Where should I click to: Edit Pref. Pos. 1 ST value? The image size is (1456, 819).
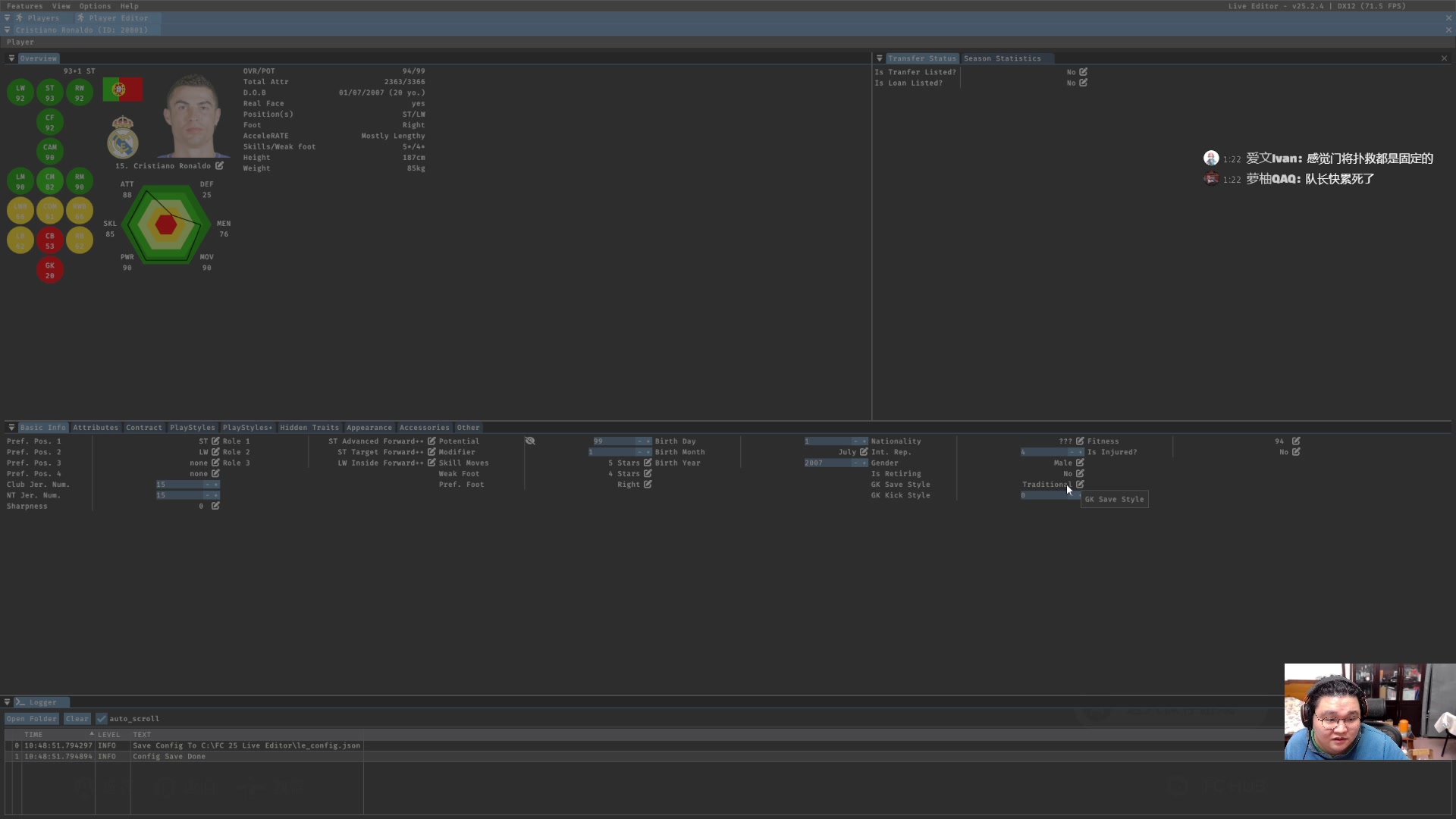(215, 441)
